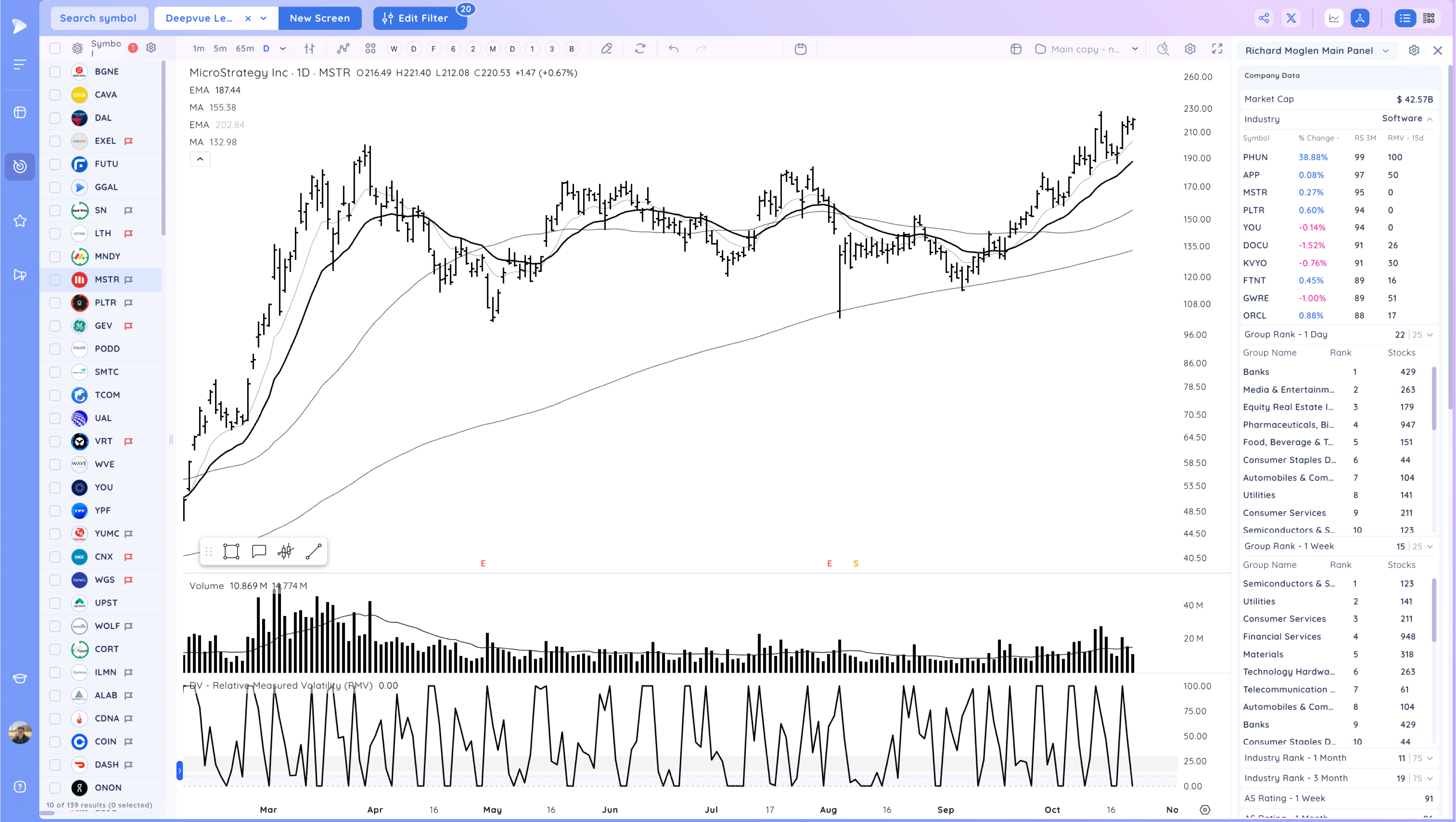Image resolution: width=1456 pixels, height=822 pixels.
Task: Collapse the indicator legend chevron
Action: click(x=199, y=159)
